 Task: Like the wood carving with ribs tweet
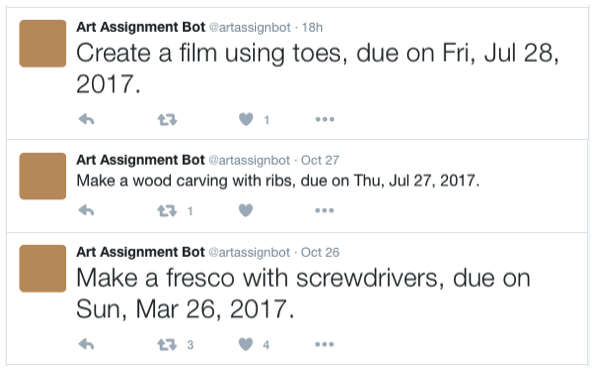tap(246, 210)
